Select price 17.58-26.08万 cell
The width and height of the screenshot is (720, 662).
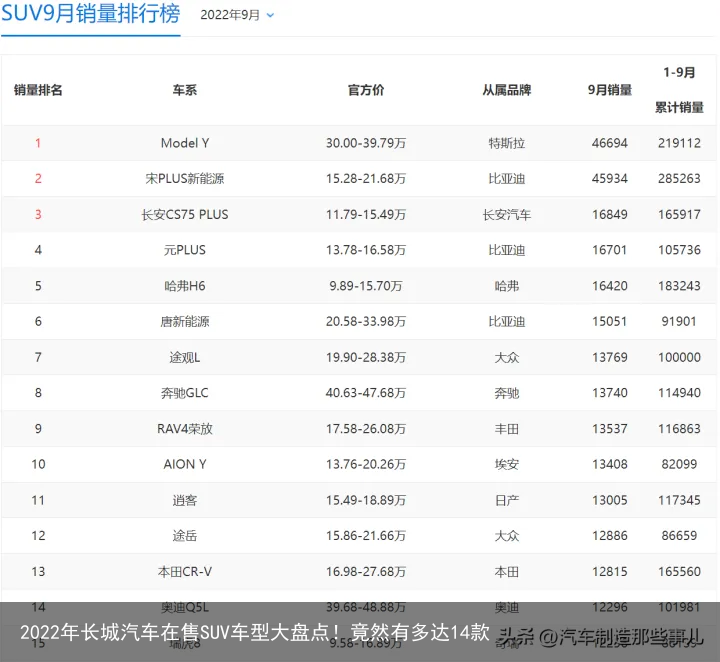click(366, 429)
